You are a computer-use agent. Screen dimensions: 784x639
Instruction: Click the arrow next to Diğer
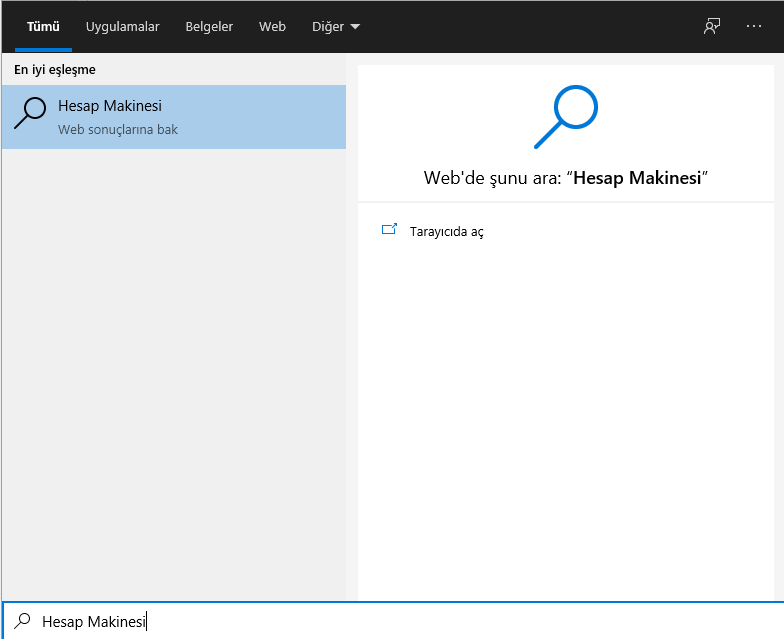click(355, 28)
